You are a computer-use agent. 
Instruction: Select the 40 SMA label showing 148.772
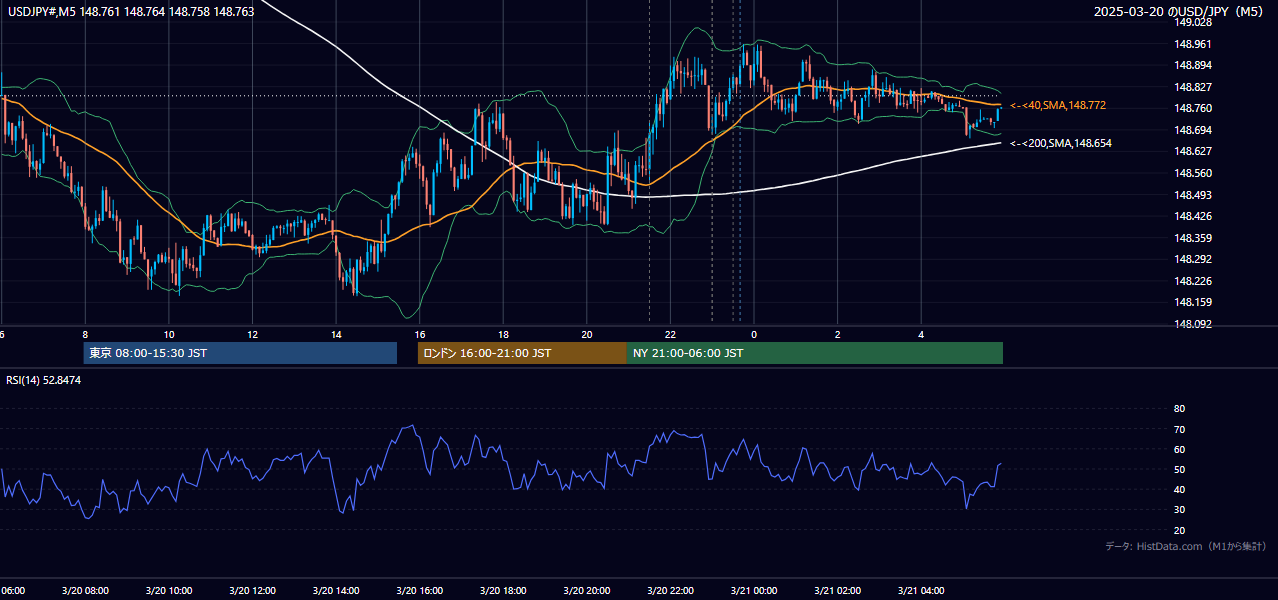pos(1058,105)
